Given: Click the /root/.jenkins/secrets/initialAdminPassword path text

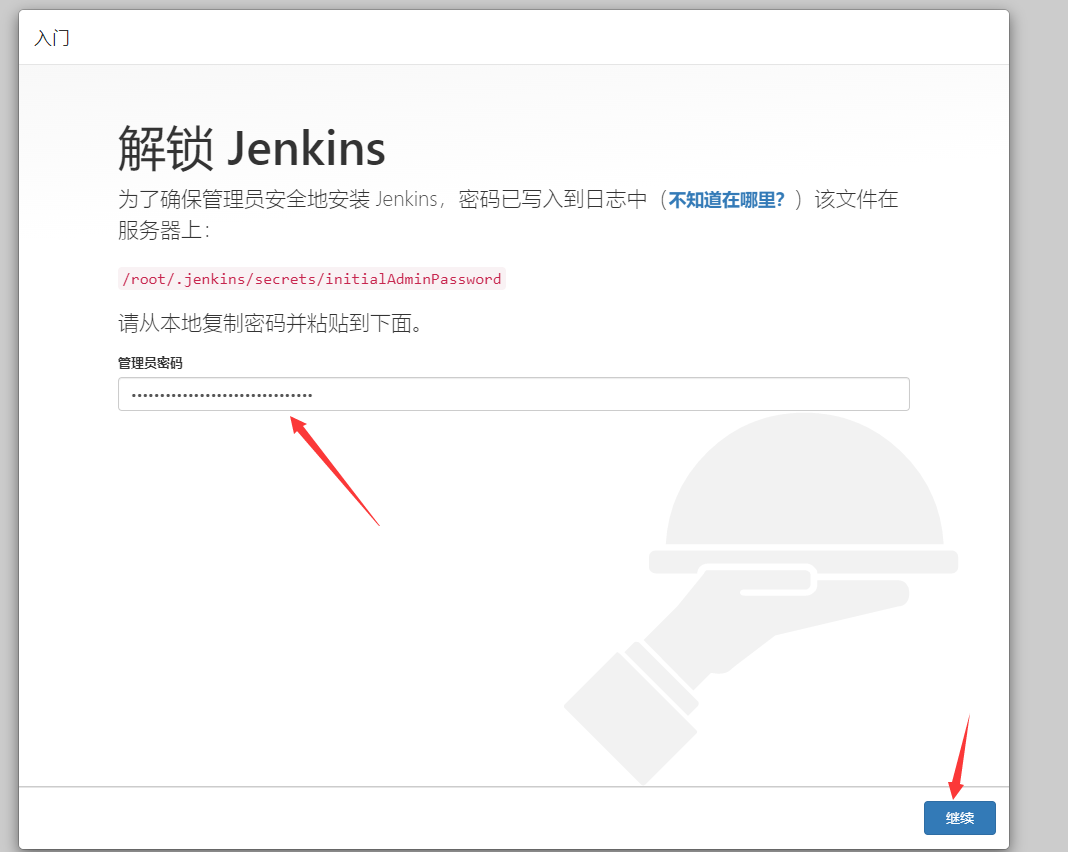Looking at the screenshot, I should (x=311, y=279).
